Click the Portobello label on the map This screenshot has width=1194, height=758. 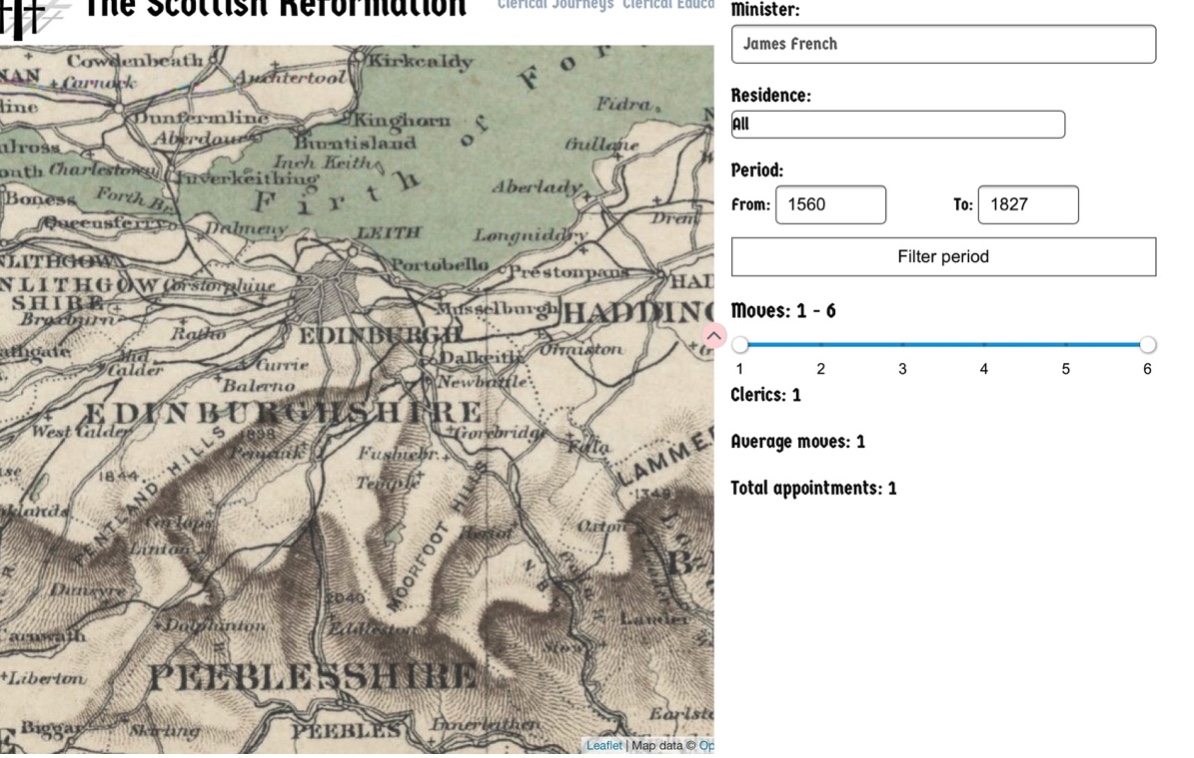click(439, 264)
